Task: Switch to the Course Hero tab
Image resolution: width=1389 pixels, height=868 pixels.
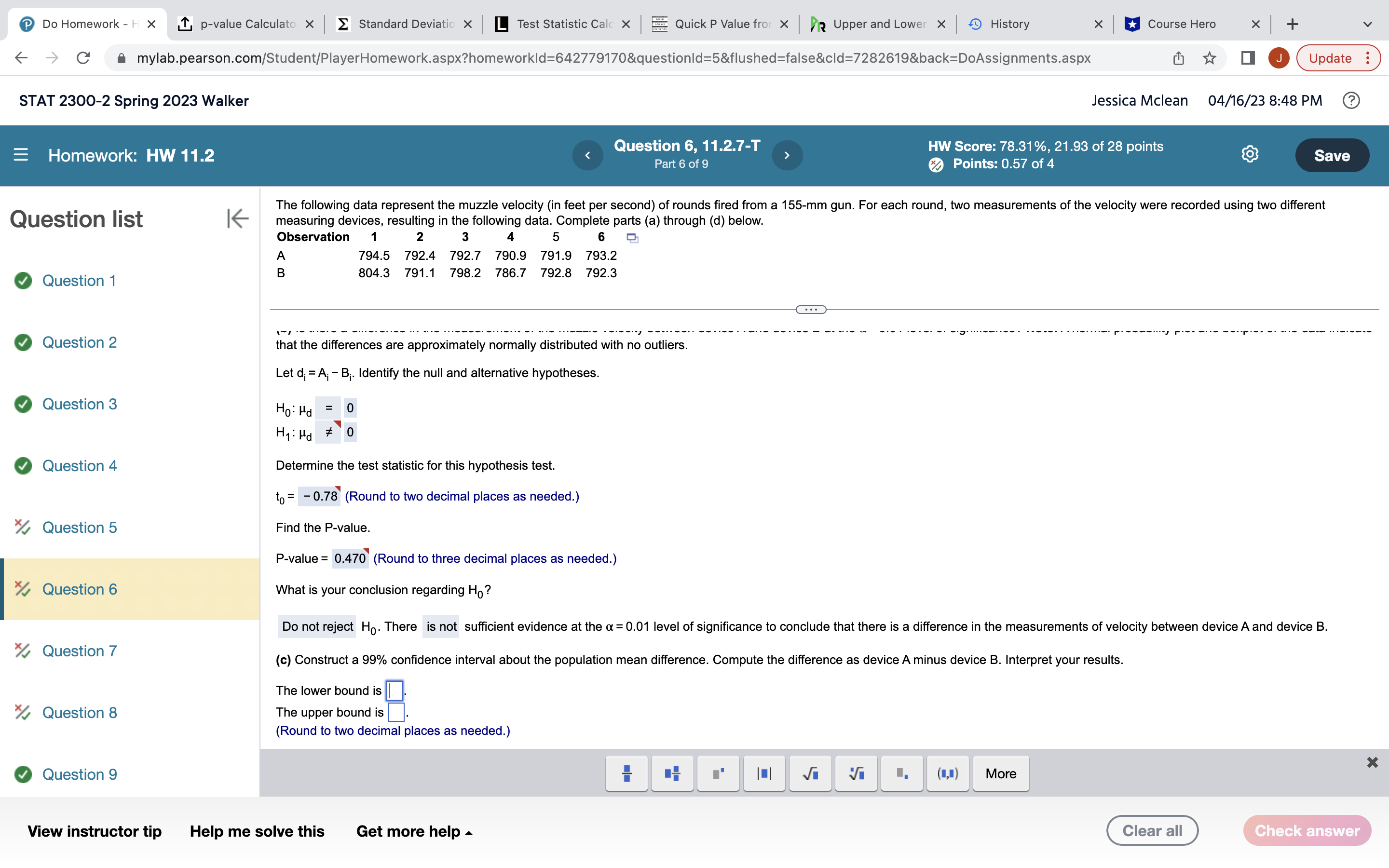Action: coord(1181,24)
